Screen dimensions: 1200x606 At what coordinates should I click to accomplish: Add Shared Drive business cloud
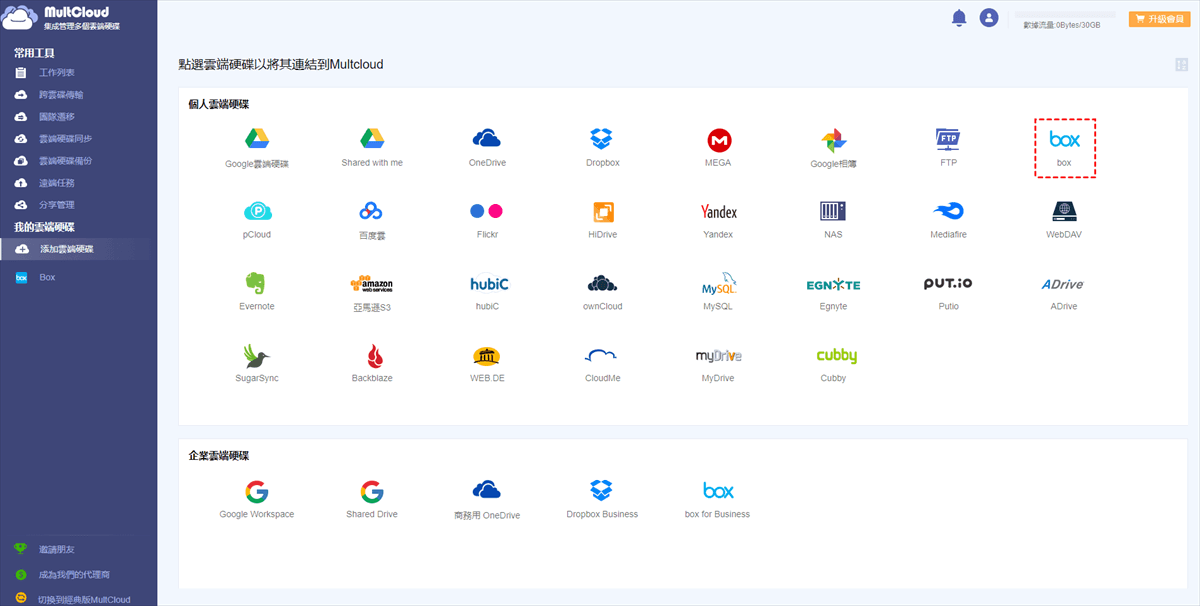pos(372,491)
